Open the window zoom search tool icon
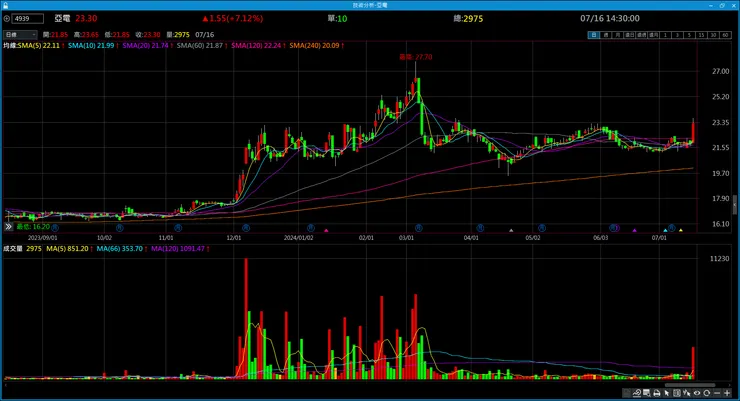 pos(647,393)
